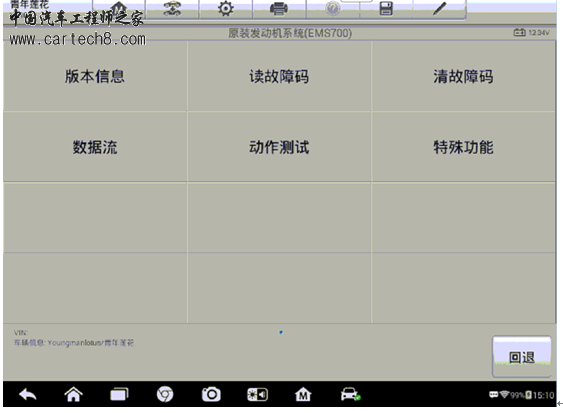Open settings gear in top toolbar
The width and height of the screenshot is (563, 413).
click(x=226, y=9)
